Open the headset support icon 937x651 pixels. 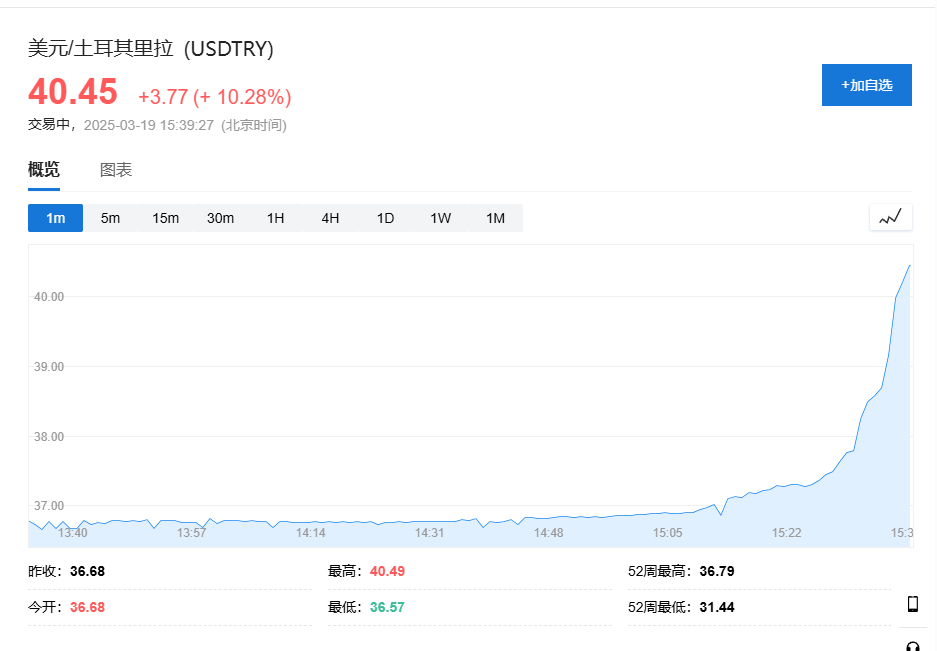click(x=912, y=646)
